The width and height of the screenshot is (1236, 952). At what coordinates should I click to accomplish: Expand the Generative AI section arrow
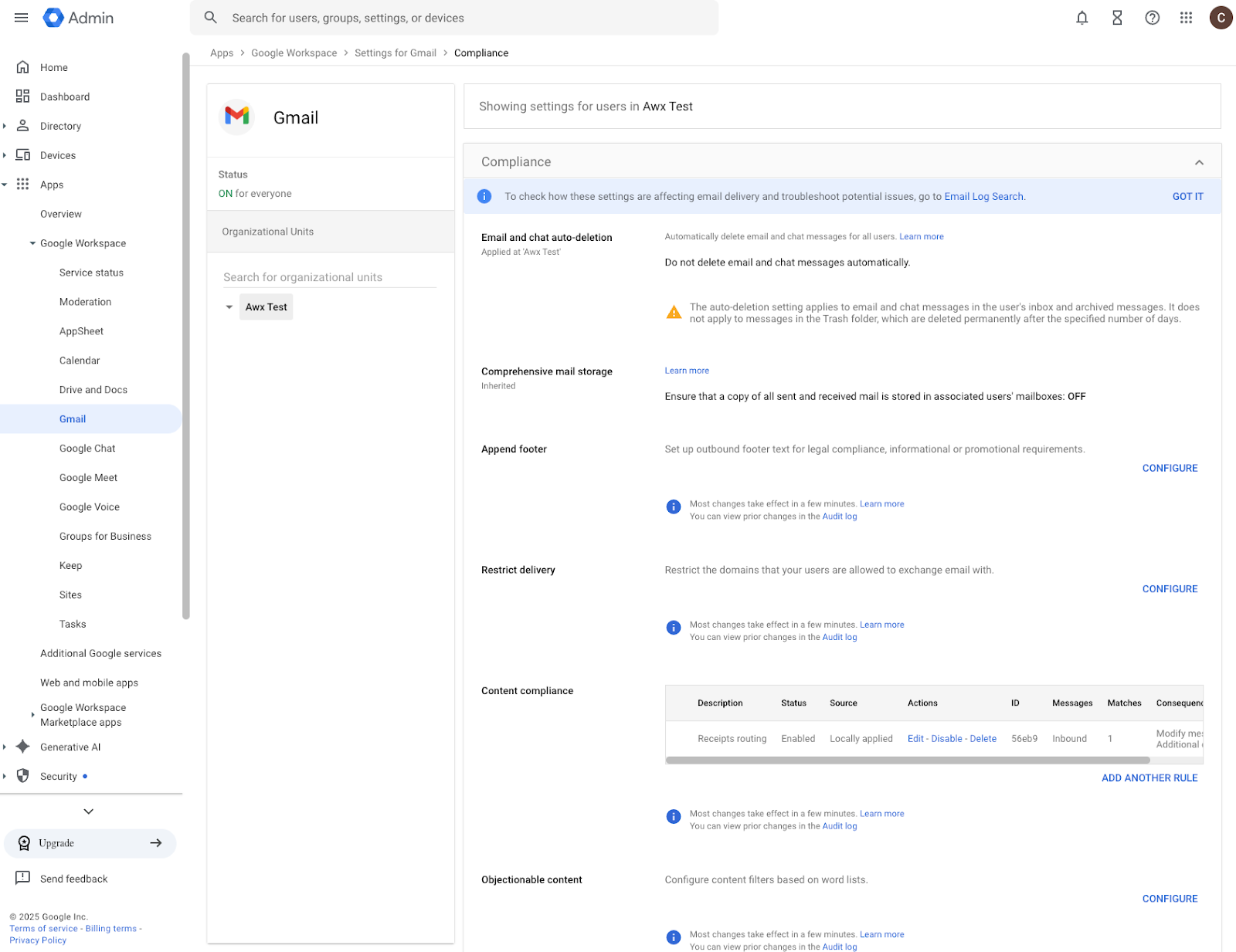(5, 747)
